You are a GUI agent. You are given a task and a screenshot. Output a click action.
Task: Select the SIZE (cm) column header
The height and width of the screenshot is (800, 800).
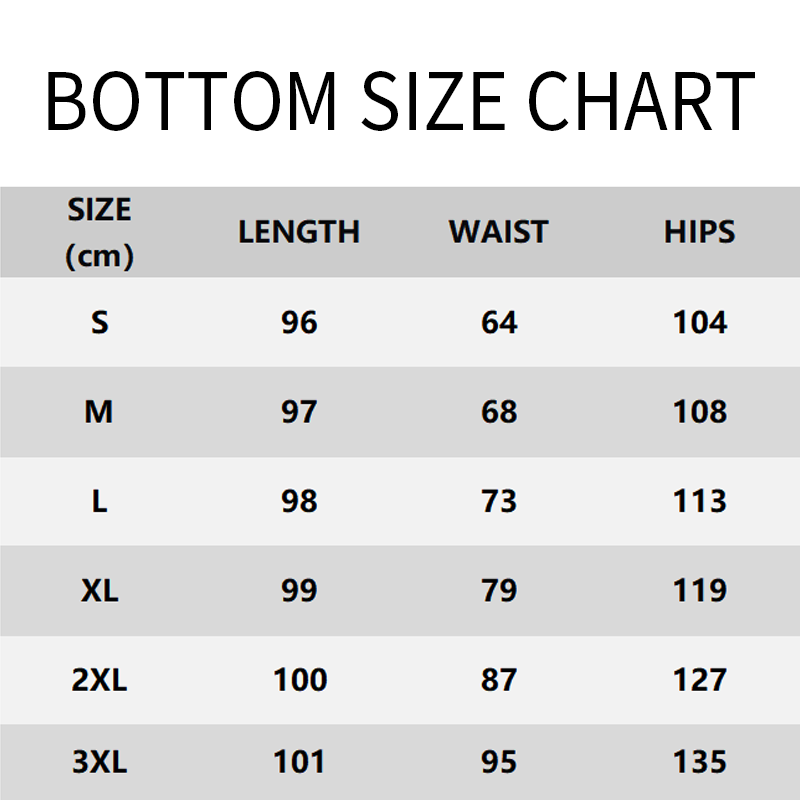(99, 233)
